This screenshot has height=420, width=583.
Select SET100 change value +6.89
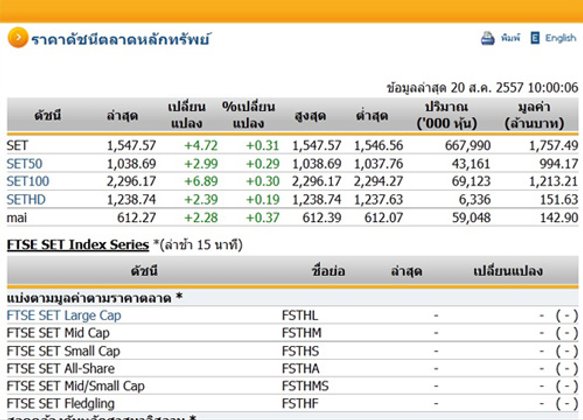(x=201, y=181)
